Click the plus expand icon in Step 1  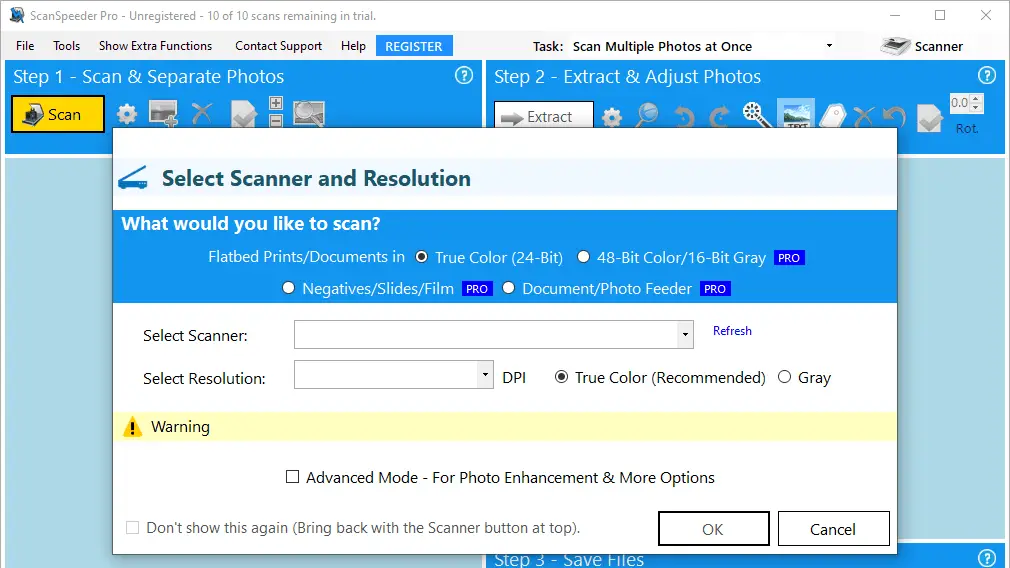[276, 103]
